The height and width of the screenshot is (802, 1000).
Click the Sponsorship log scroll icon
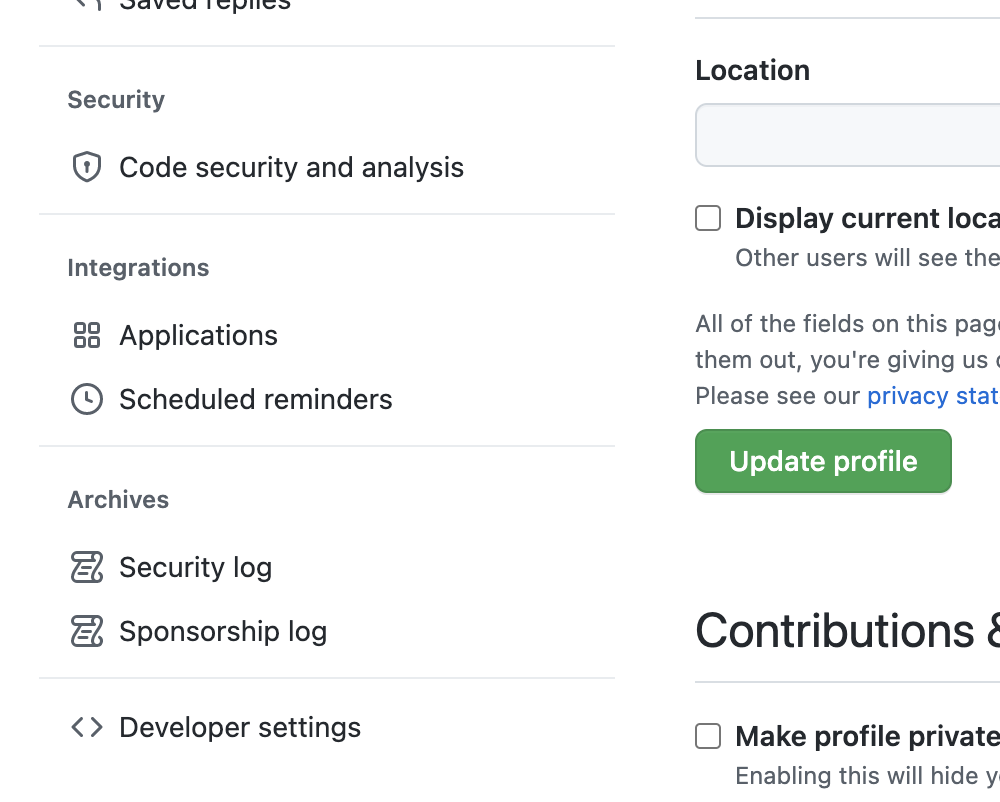pos(87,631)
